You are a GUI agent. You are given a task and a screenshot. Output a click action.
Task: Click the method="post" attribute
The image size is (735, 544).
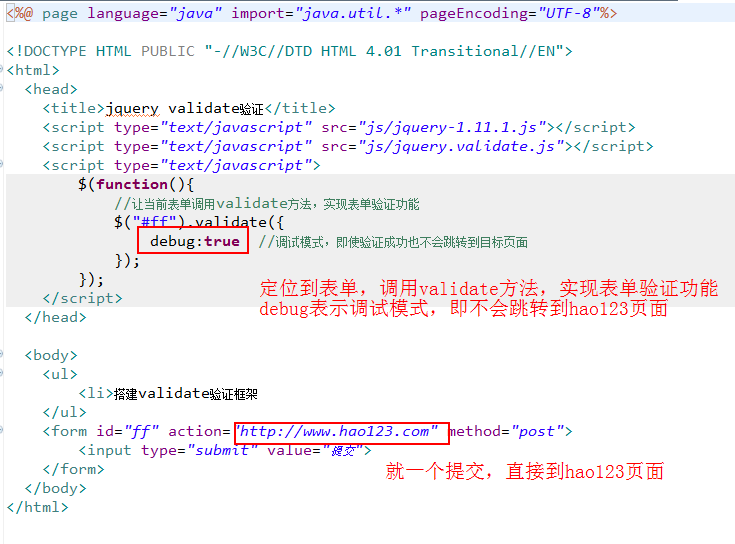(506, 431)
